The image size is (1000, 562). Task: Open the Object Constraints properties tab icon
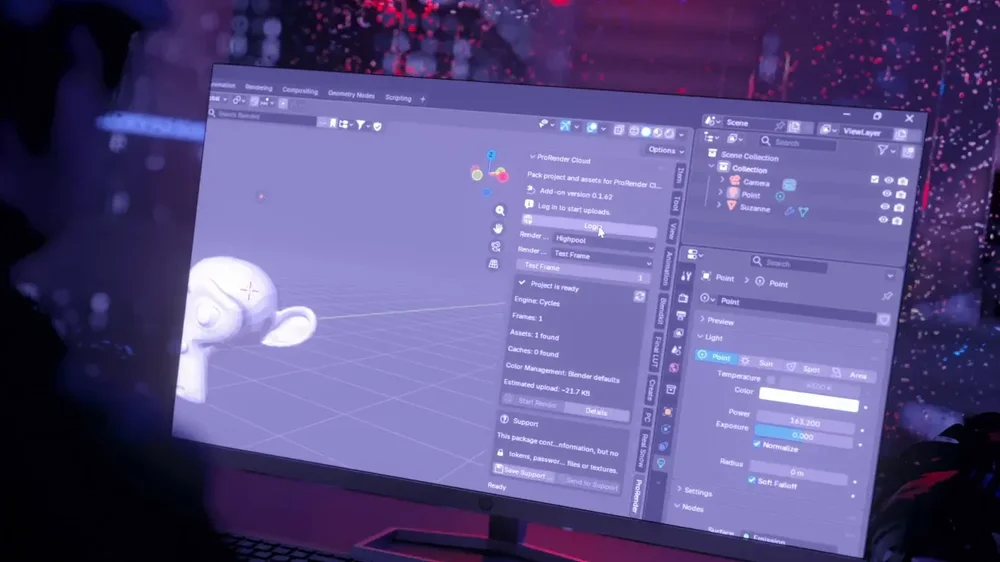click(663, 446)
